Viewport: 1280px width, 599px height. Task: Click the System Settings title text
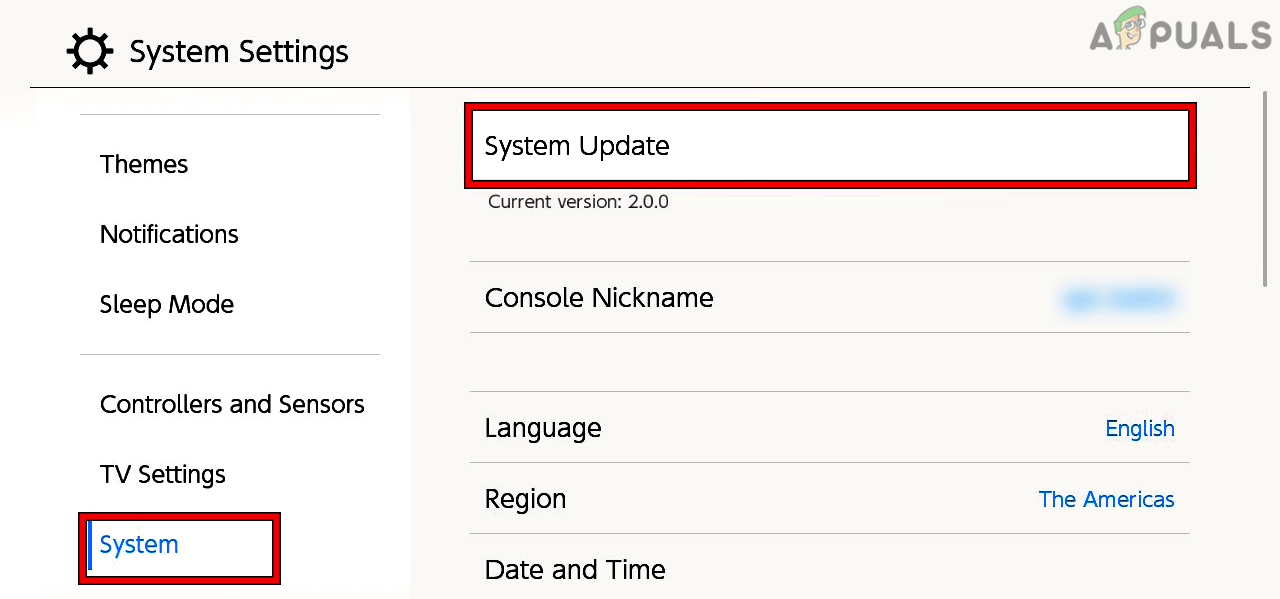coord(238,51)
